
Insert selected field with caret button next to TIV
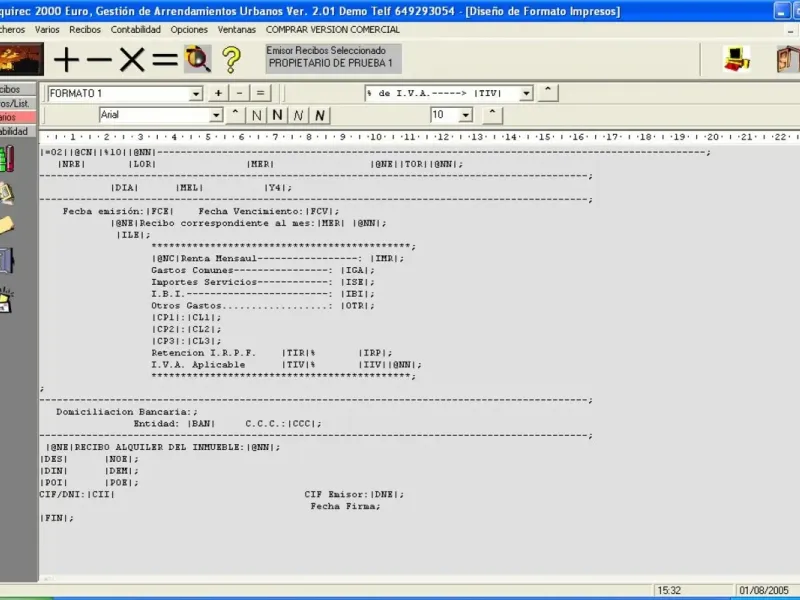548,93
